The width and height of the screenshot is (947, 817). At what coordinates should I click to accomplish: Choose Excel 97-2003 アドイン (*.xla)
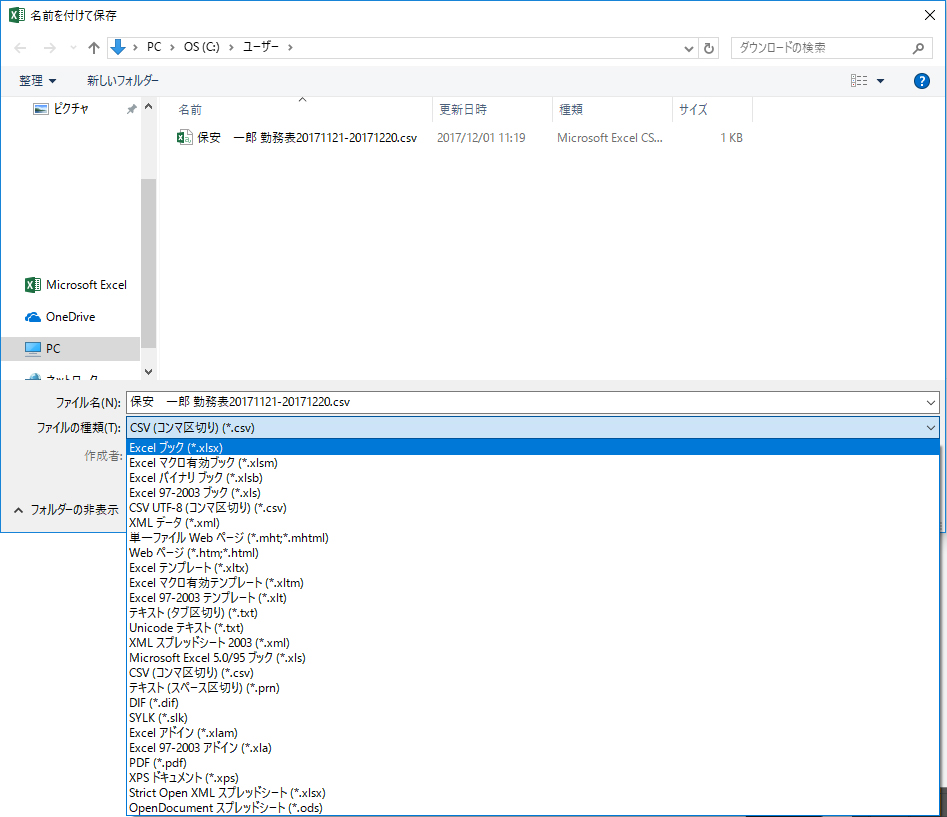click(533, 748)
